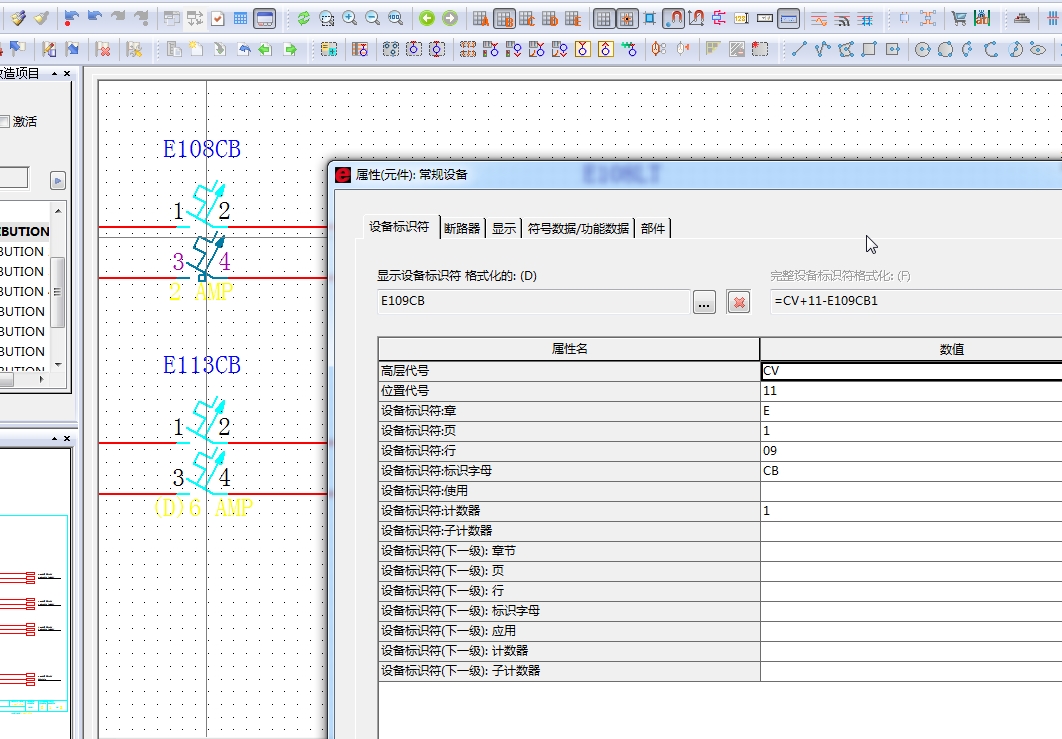Open the browse button next to E109CB
The image size is (1062, 739).
coord(704,302)
